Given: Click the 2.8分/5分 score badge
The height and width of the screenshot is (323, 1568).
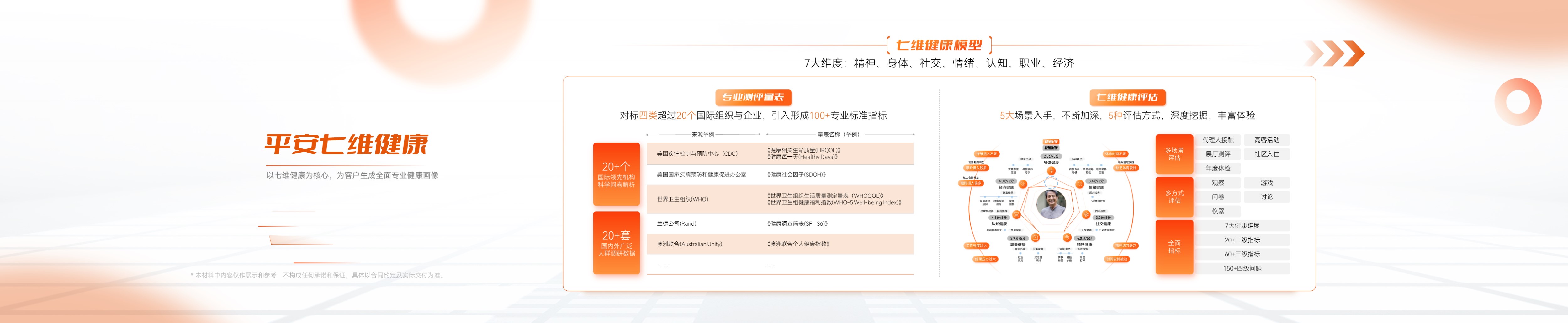Looking at the screenshot, I should point(1051,156).
